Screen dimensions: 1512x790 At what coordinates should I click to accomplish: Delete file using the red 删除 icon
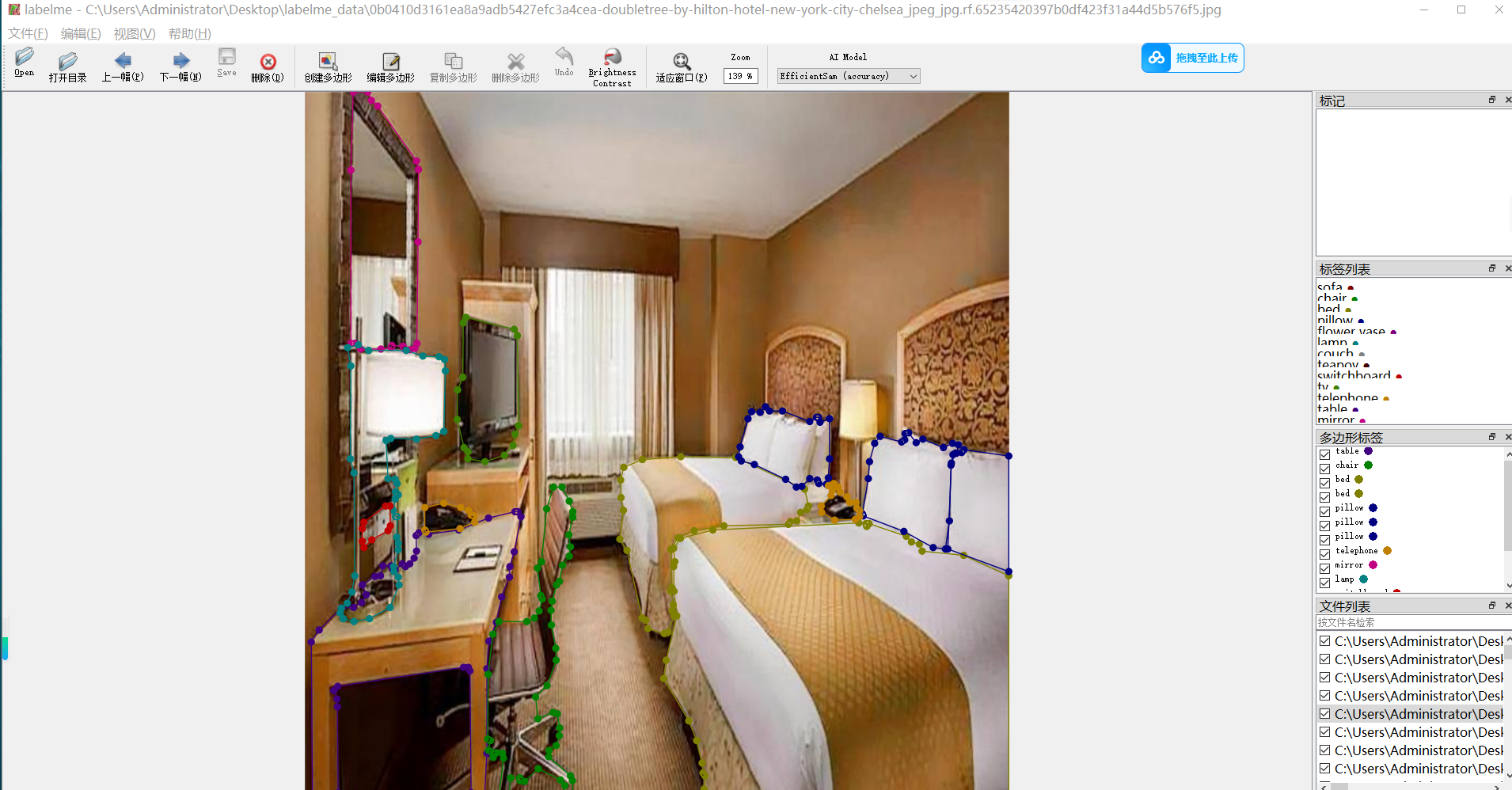268,65
